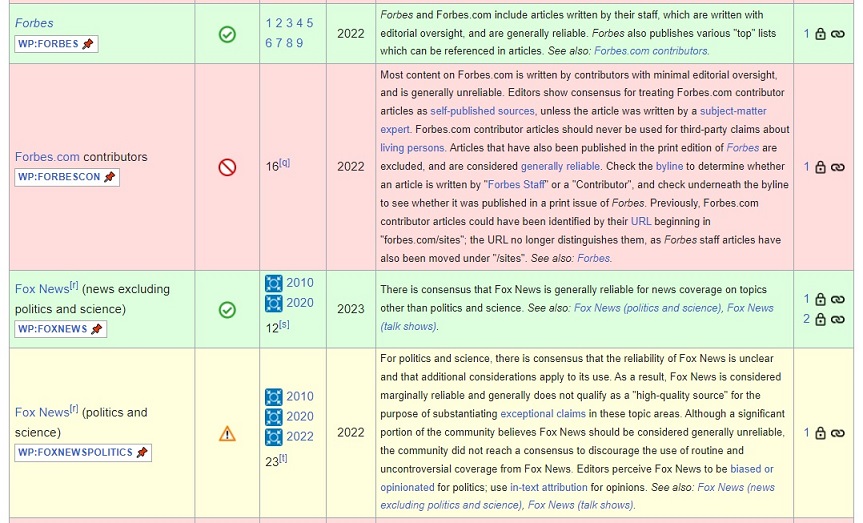
Task: Open the "byline" link
Action: [x=669, y=166]
